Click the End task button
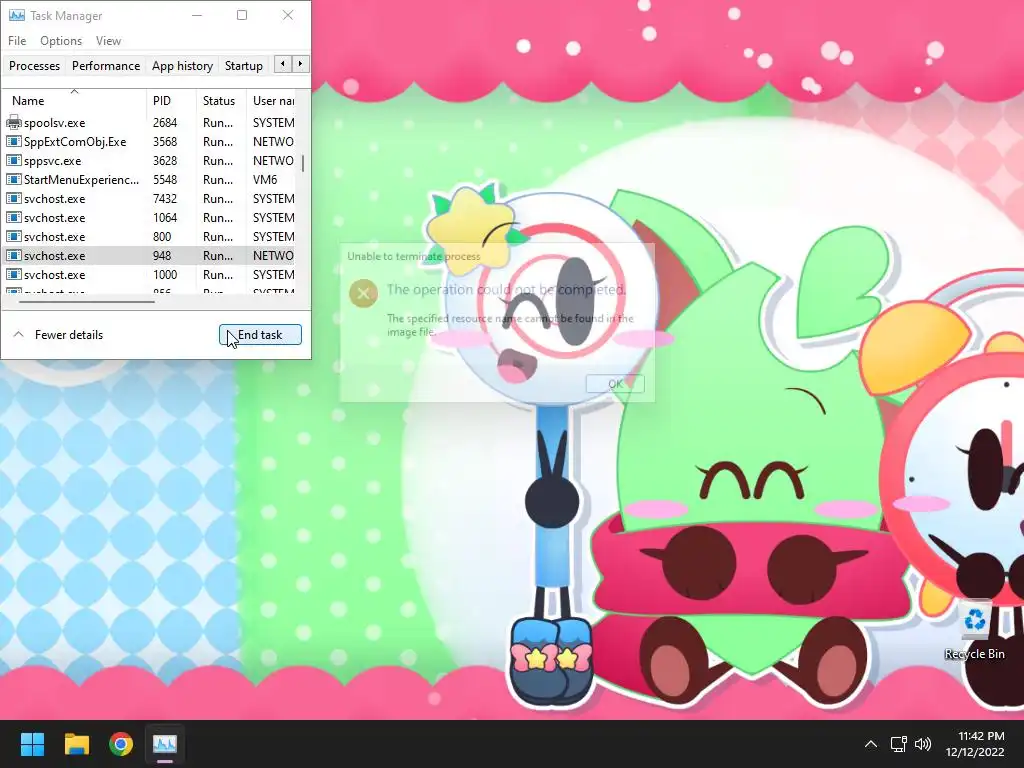This screenshot has width=1024, height=768. (x=260, y=334)
